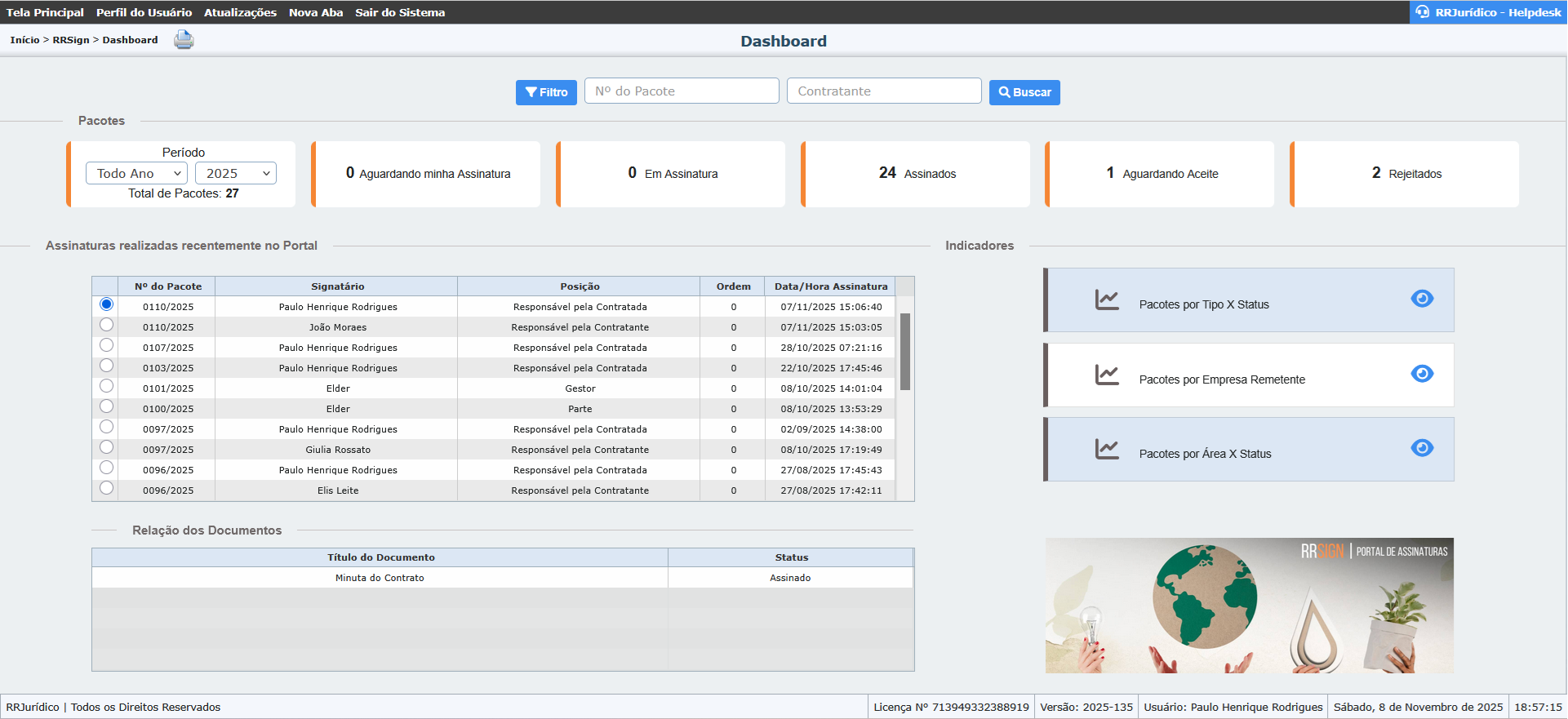The width and height of the screenshot is (1568, 719).
Task: Select radio for package 0107/2025
Action: (x=106, y=345)
